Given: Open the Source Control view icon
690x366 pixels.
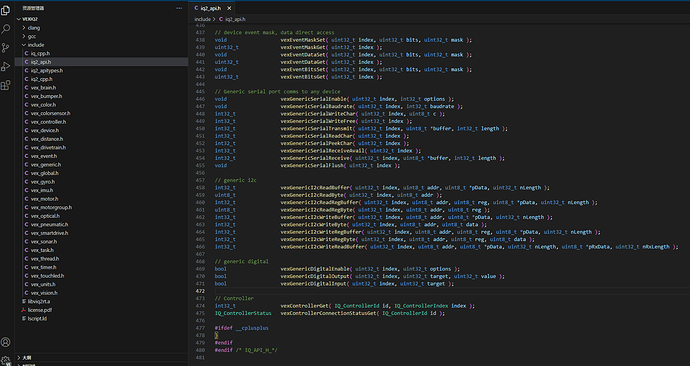Looking at the screenshot, I should tap(6, 48).
